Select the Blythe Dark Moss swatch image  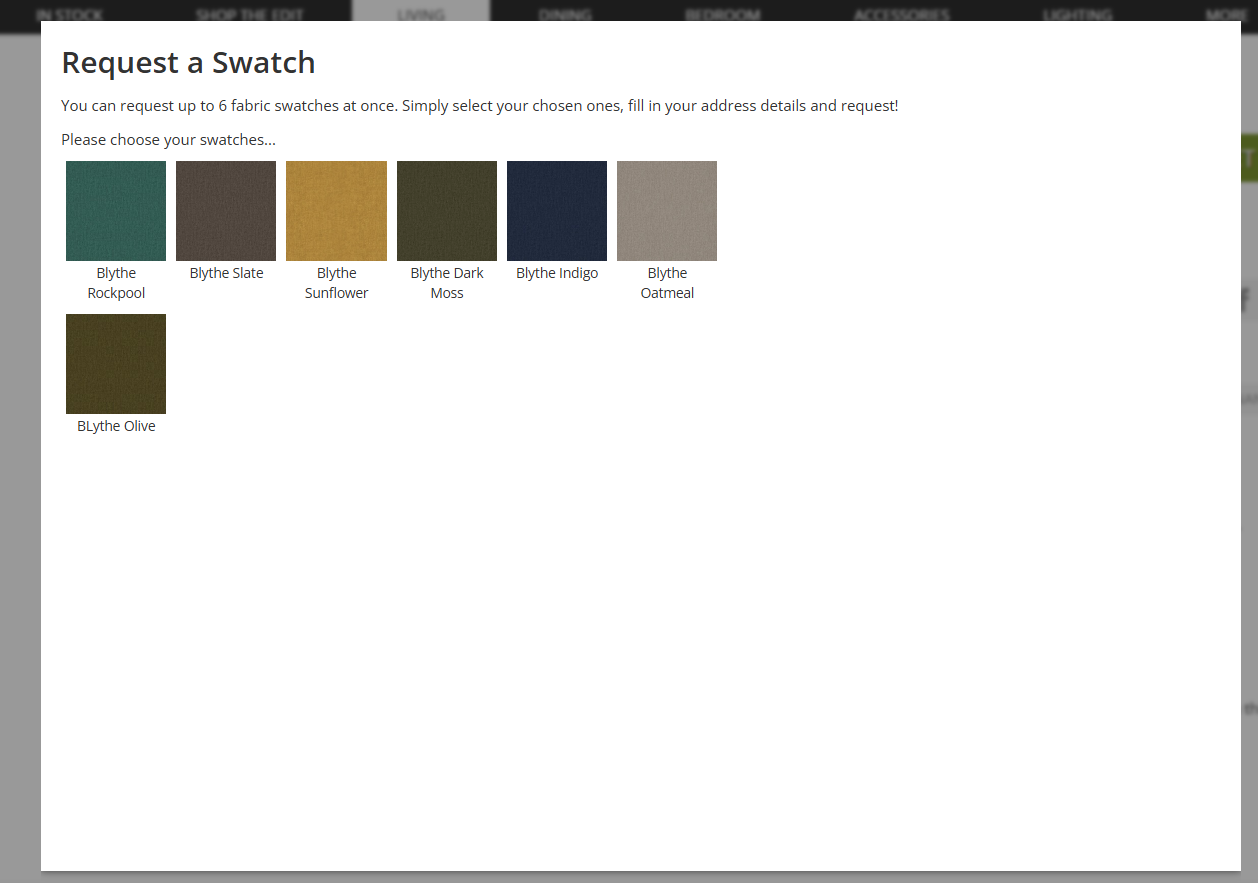[447, 211]
